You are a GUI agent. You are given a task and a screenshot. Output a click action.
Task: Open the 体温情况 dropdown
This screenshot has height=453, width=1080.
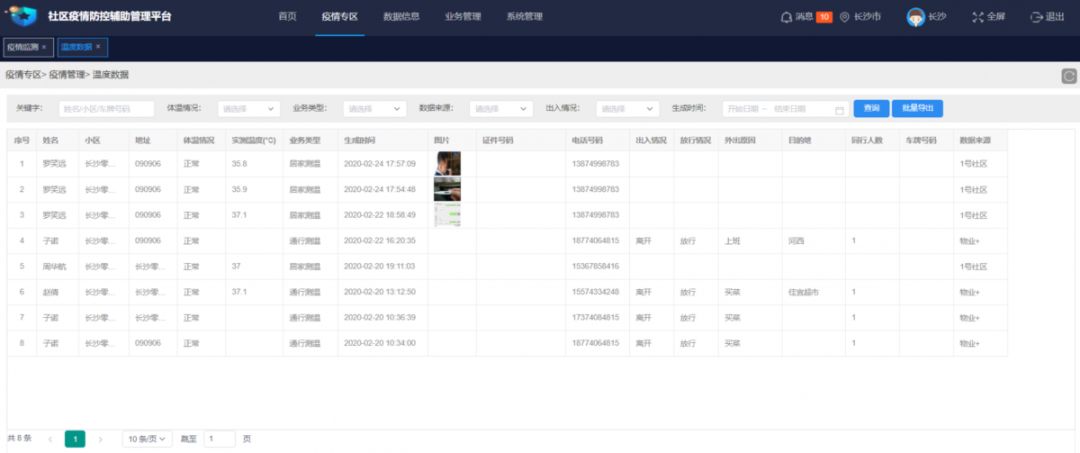pyautogui.click(x=249, y=109)
